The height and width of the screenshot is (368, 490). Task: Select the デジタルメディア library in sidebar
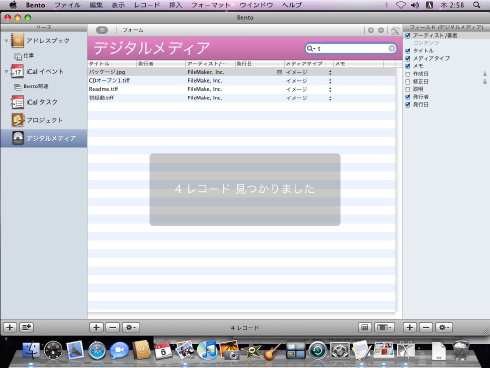pyautogui.click(x=44, y=138)
